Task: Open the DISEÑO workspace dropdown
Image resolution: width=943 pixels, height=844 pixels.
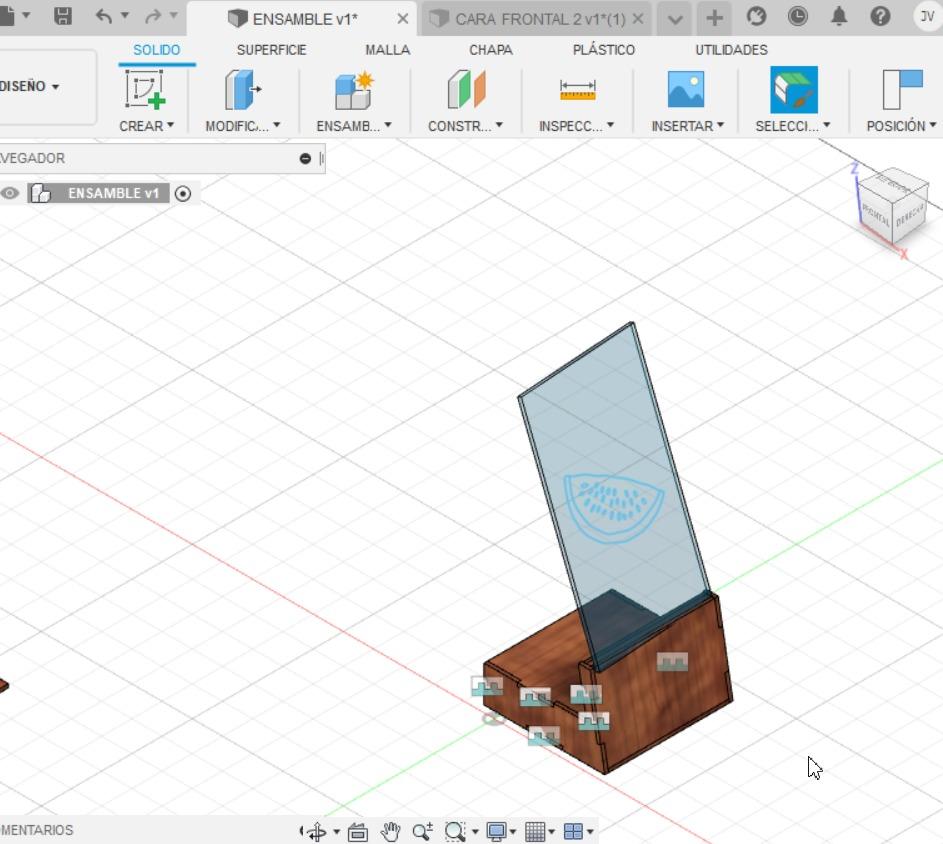Action: click(x=30, y=86)
